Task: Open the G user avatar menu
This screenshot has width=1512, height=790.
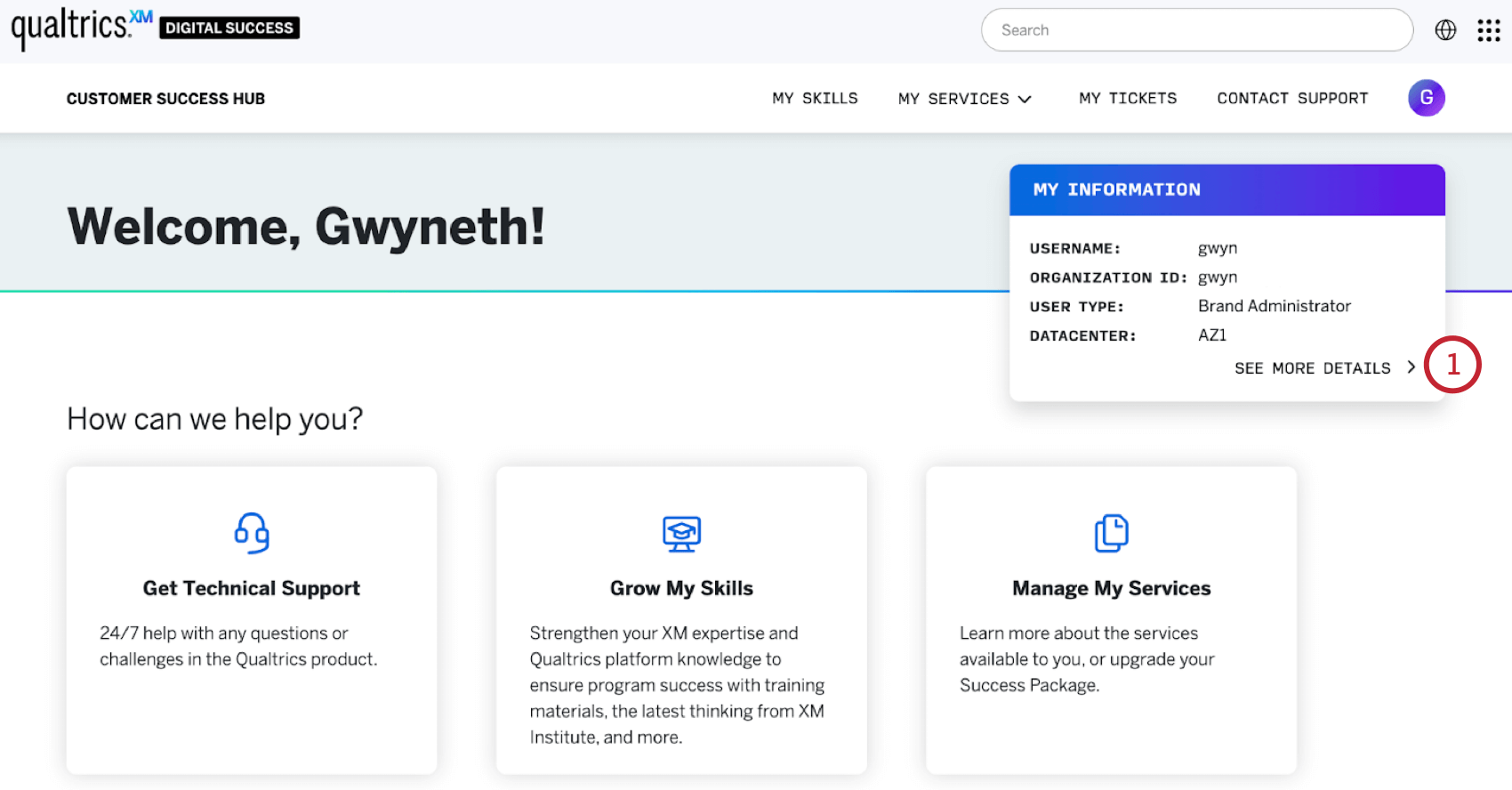Action: (x=1426, y=98)
